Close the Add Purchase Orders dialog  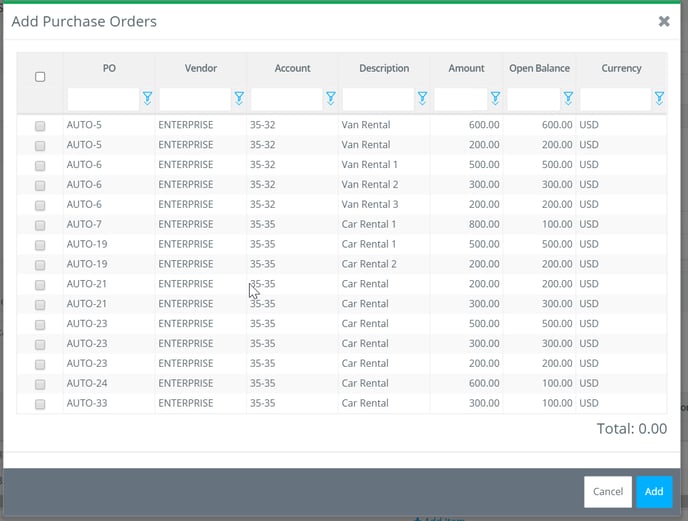664,21
